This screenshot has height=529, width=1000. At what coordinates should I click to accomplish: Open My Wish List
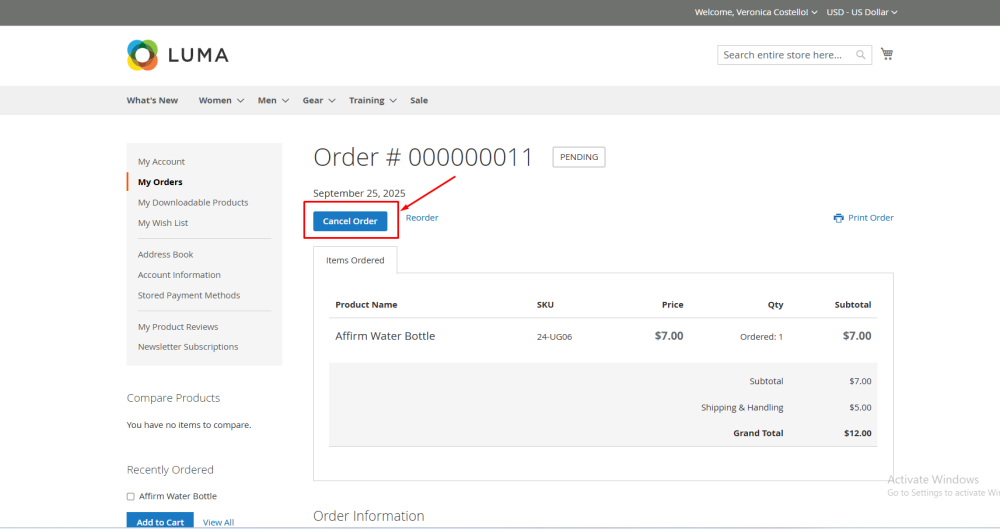163,223
